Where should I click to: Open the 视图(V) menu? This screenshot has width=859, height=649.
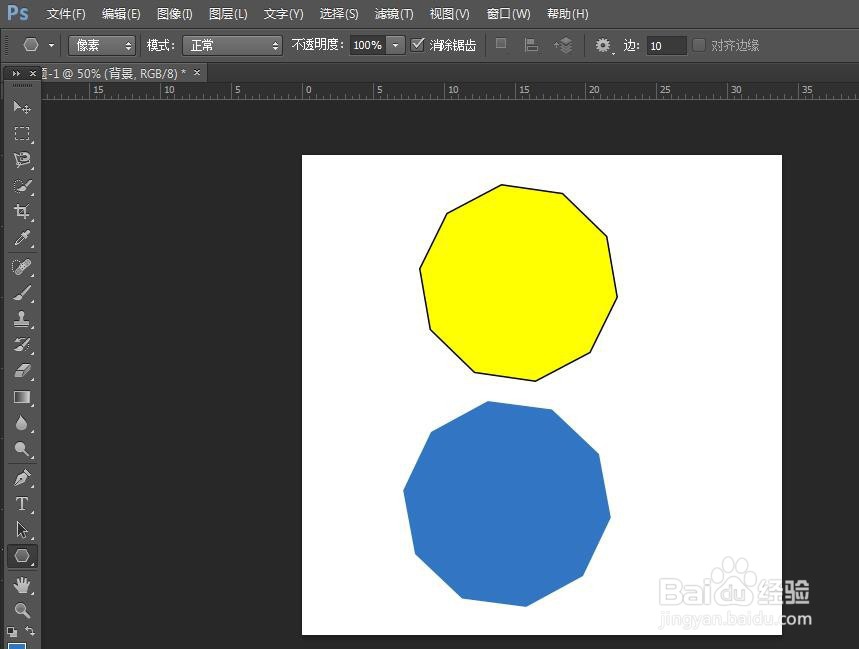click(449, 14)
